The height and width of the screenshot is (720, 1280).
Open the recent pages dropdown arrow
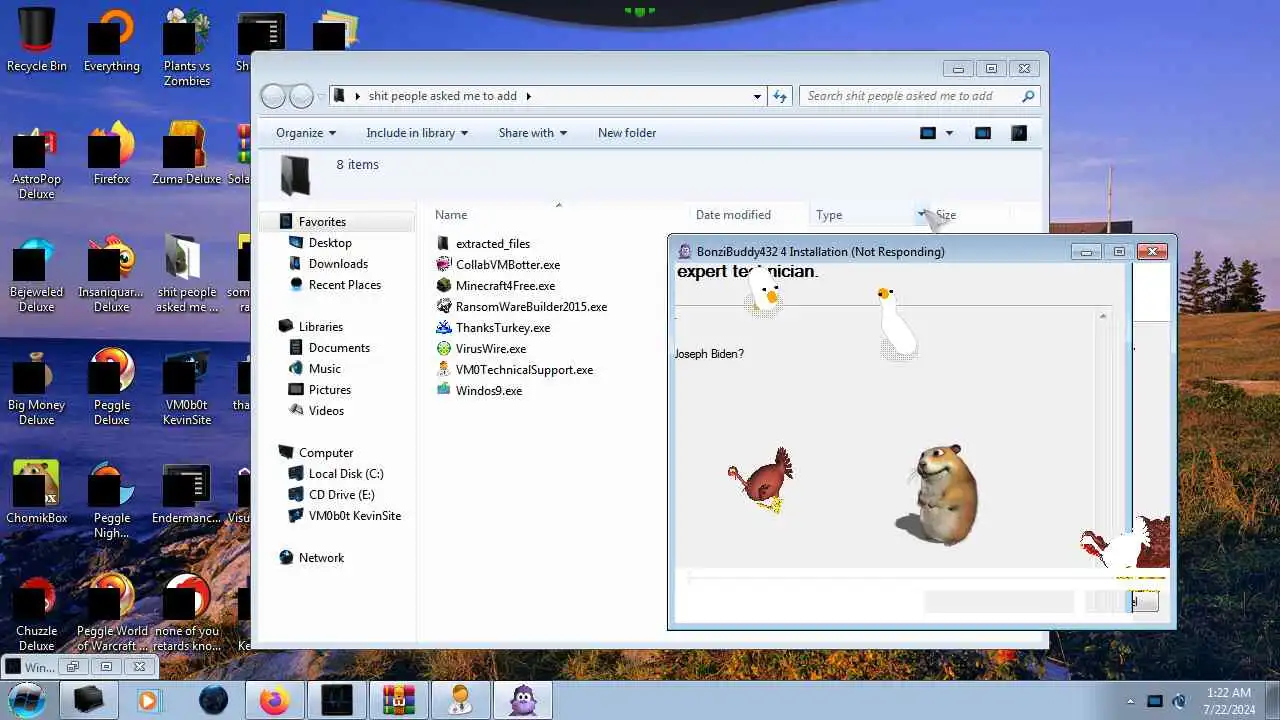(321, 96)
